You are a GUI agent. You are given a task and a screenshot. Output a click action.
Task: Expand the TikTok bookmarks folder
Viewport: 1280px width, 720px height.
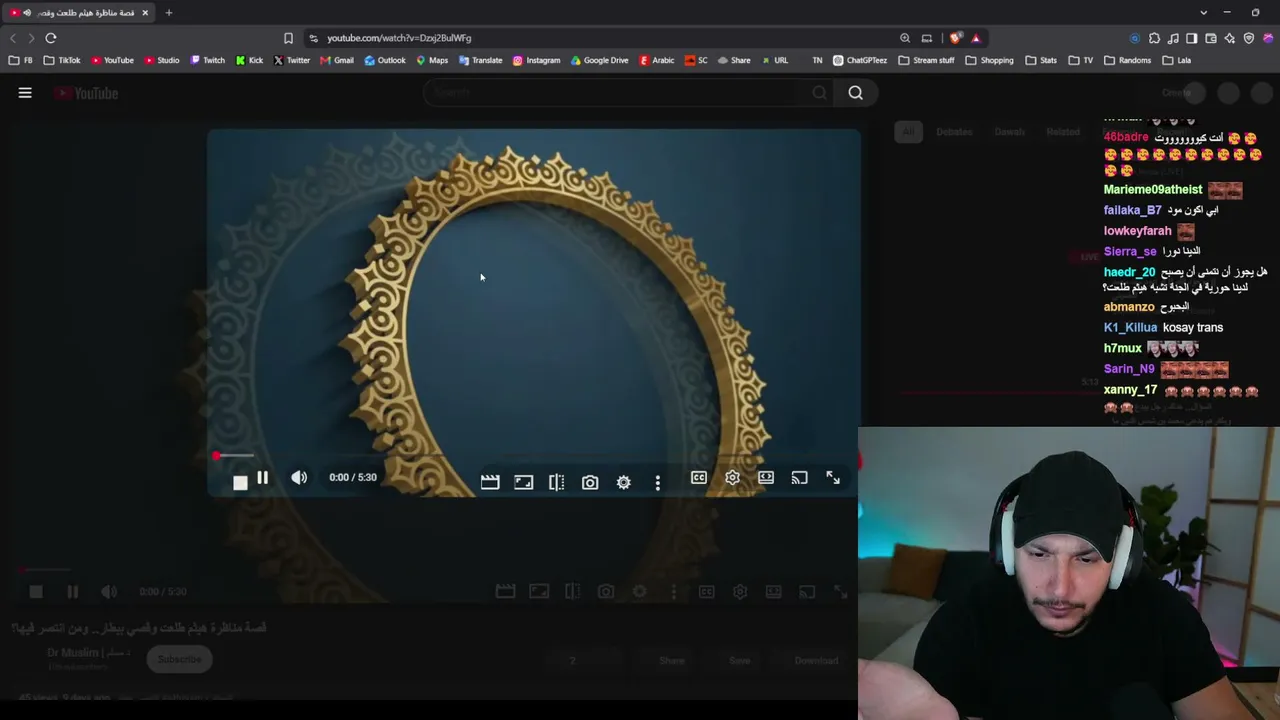click(62, 60)
